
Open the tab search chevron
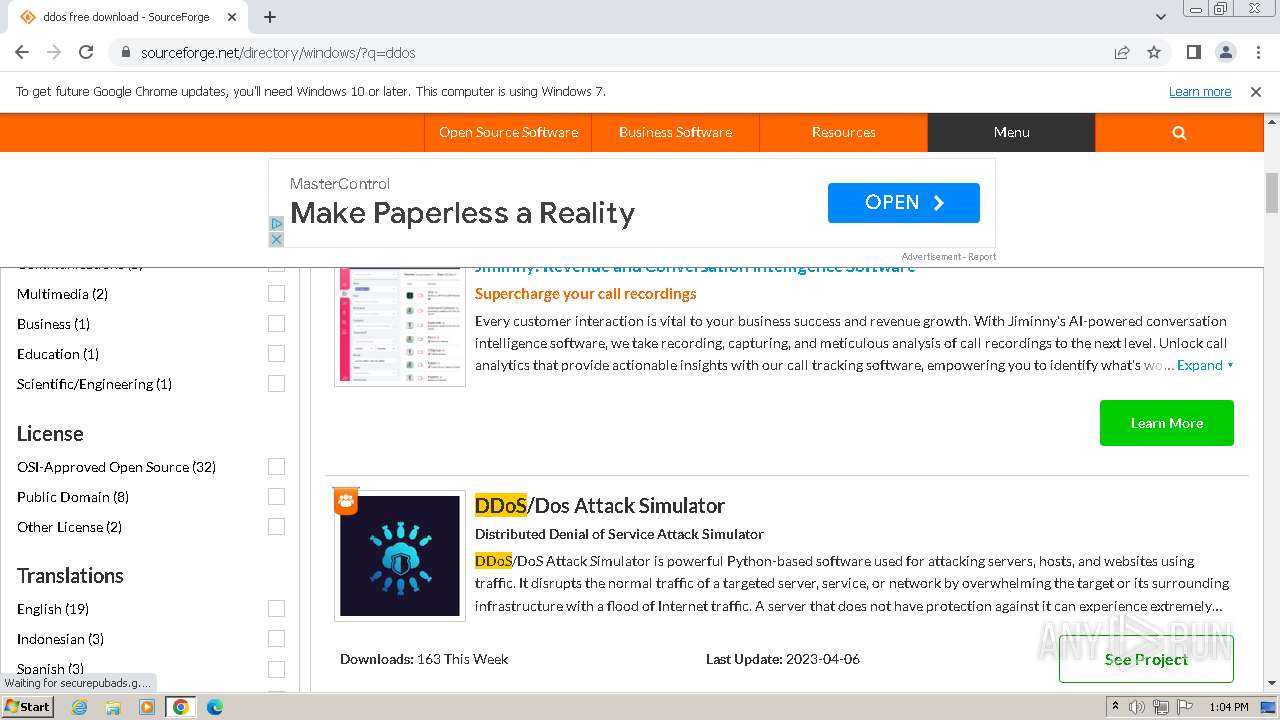click(x=1161, y=17)
